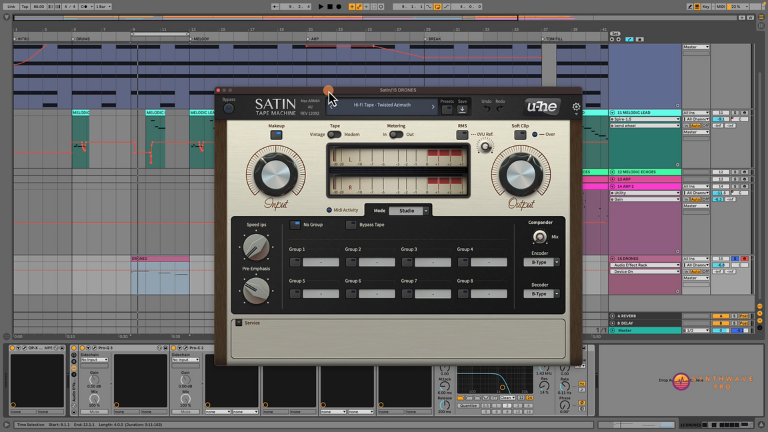This screenshot has width=768, height=432.
Task: Click the Compander Mix knob
Action: [x=539, y=237]
